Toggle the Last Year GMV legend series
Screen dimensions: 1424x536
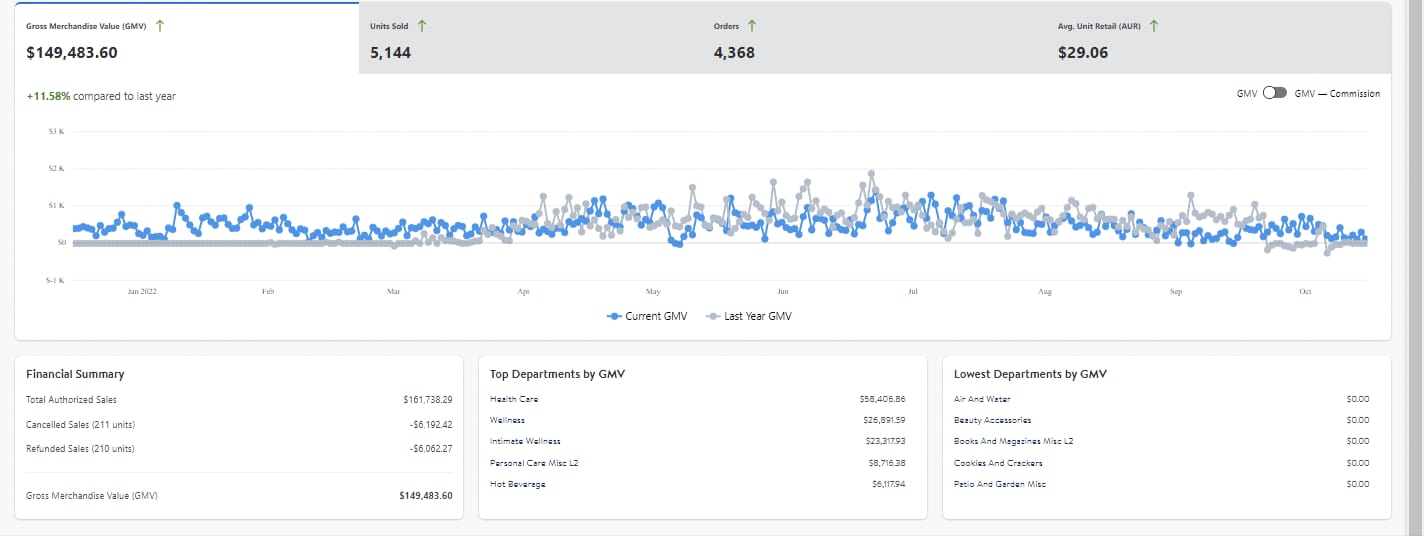tap(749, 316)
